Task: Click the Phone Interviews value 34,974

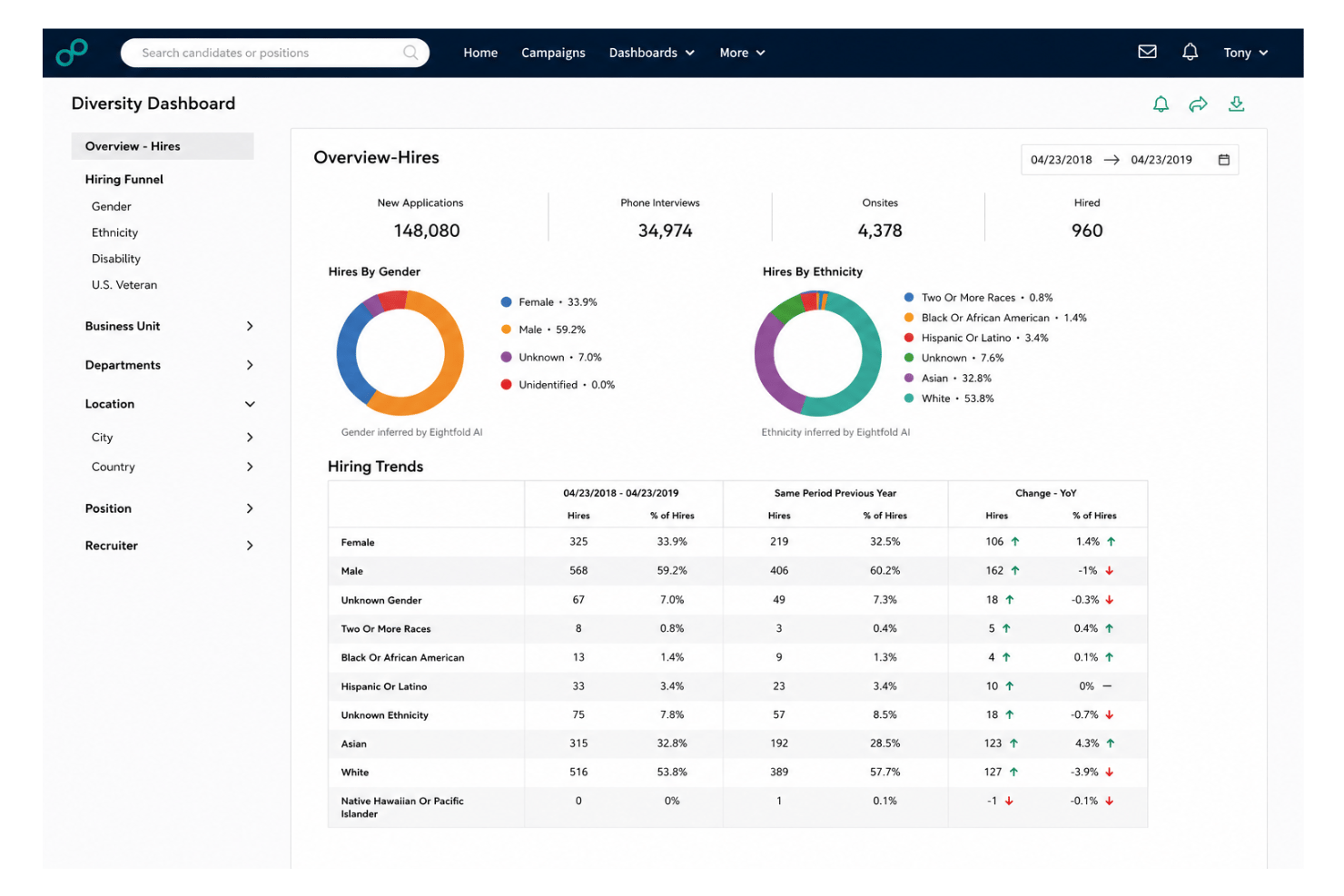Action: point(665,231)
